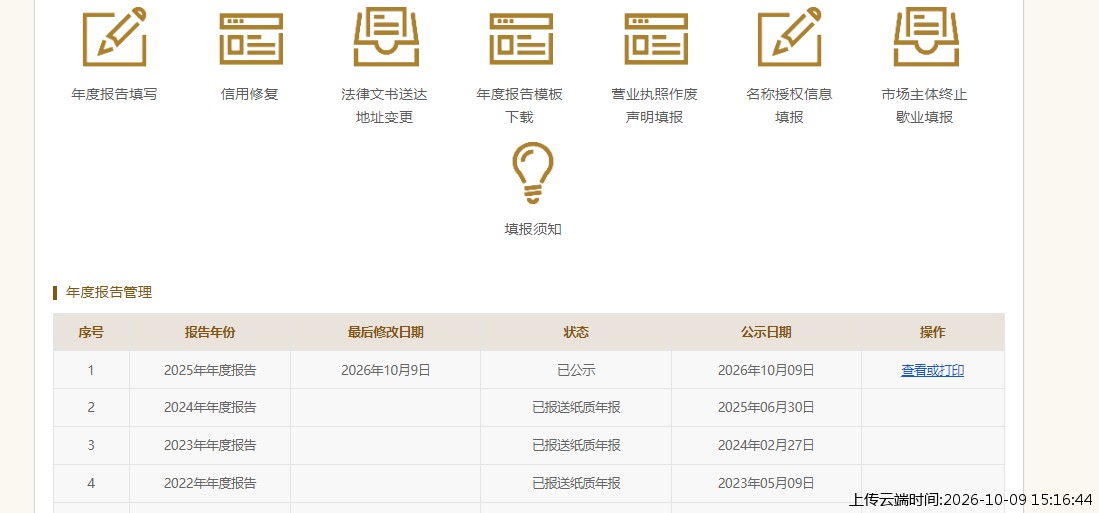1099x513 pixels.
Task: Click the 2024年02月27日 publication date cell
Action: [x=766, y=446]
